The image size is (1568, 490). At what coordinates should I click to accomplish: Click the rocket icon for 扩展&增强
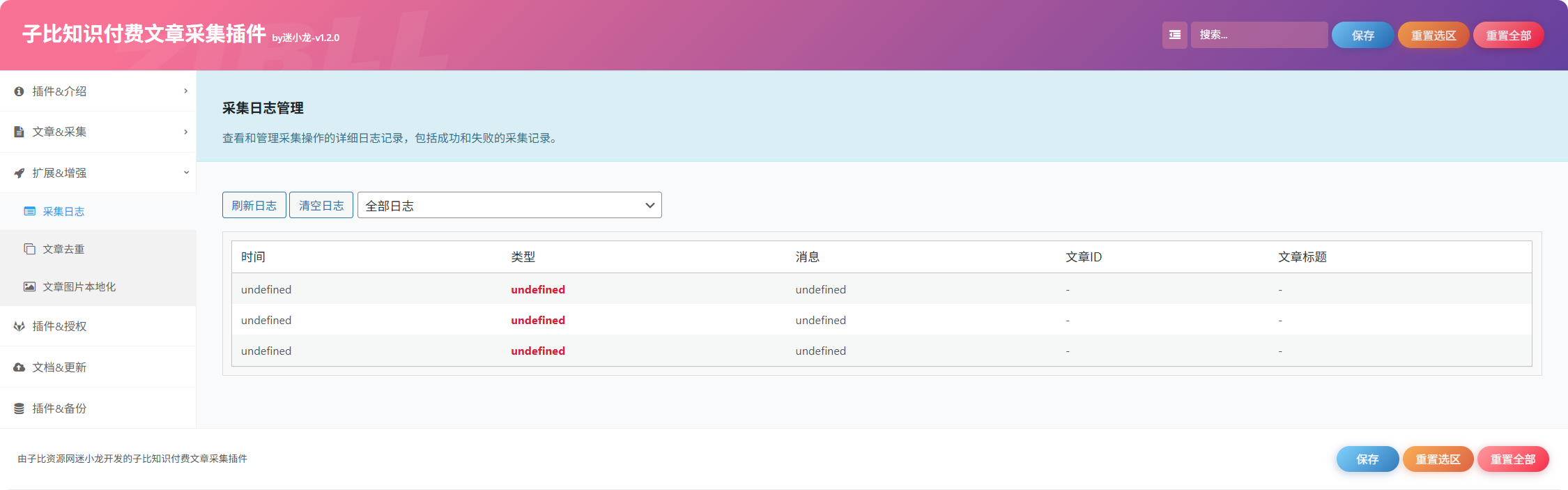point(19,173)
